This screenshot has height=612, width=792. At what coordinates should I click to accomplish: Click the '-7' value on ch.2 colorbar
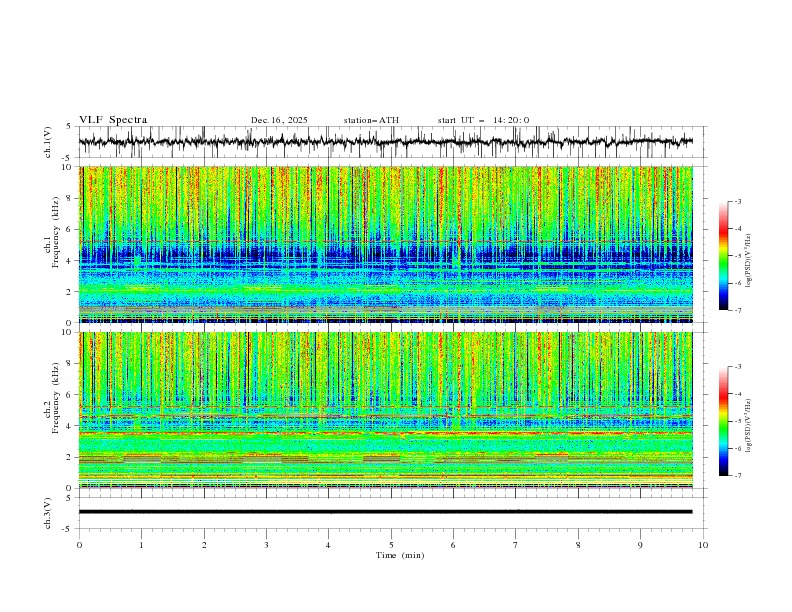pyautogui.click(x=737, y=476)
